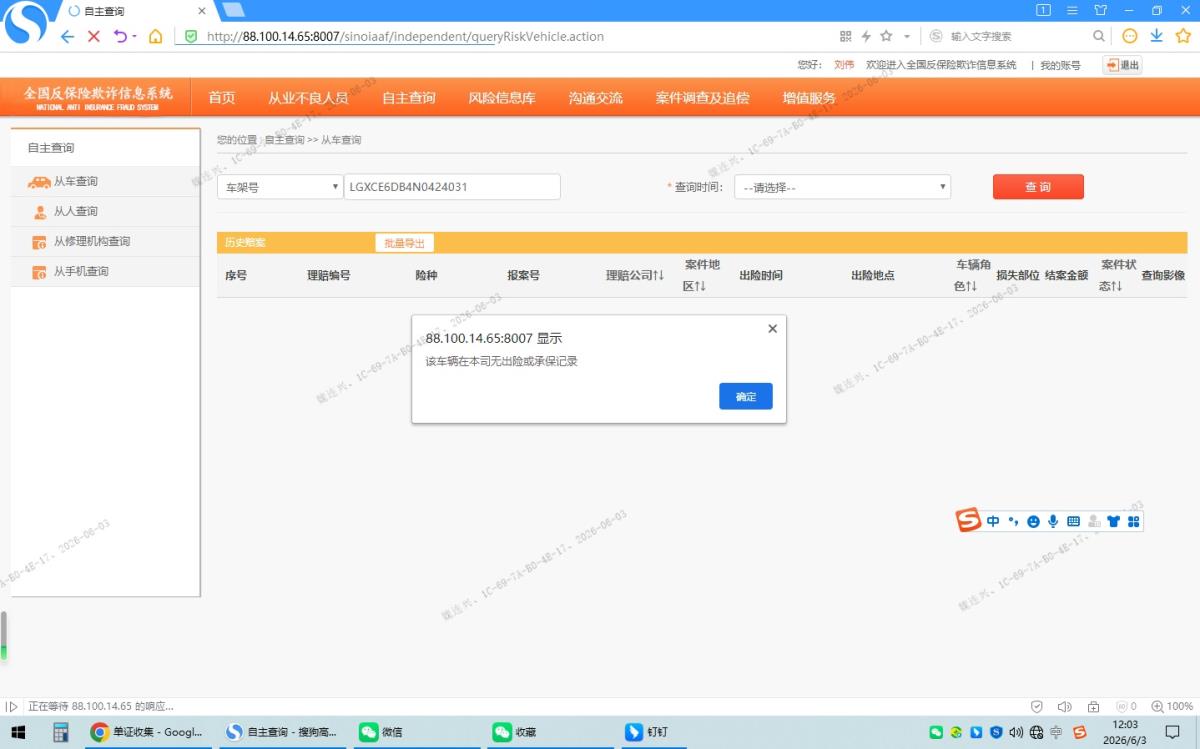The image size is (1200, 749).
Task: Open the 首页 navigation menu
Action: [x=222, y=98]
